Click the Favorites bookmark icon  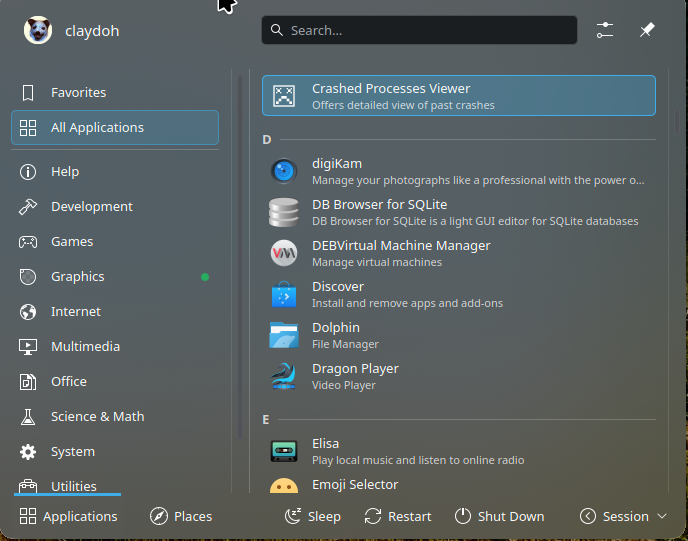click(28, 93)
